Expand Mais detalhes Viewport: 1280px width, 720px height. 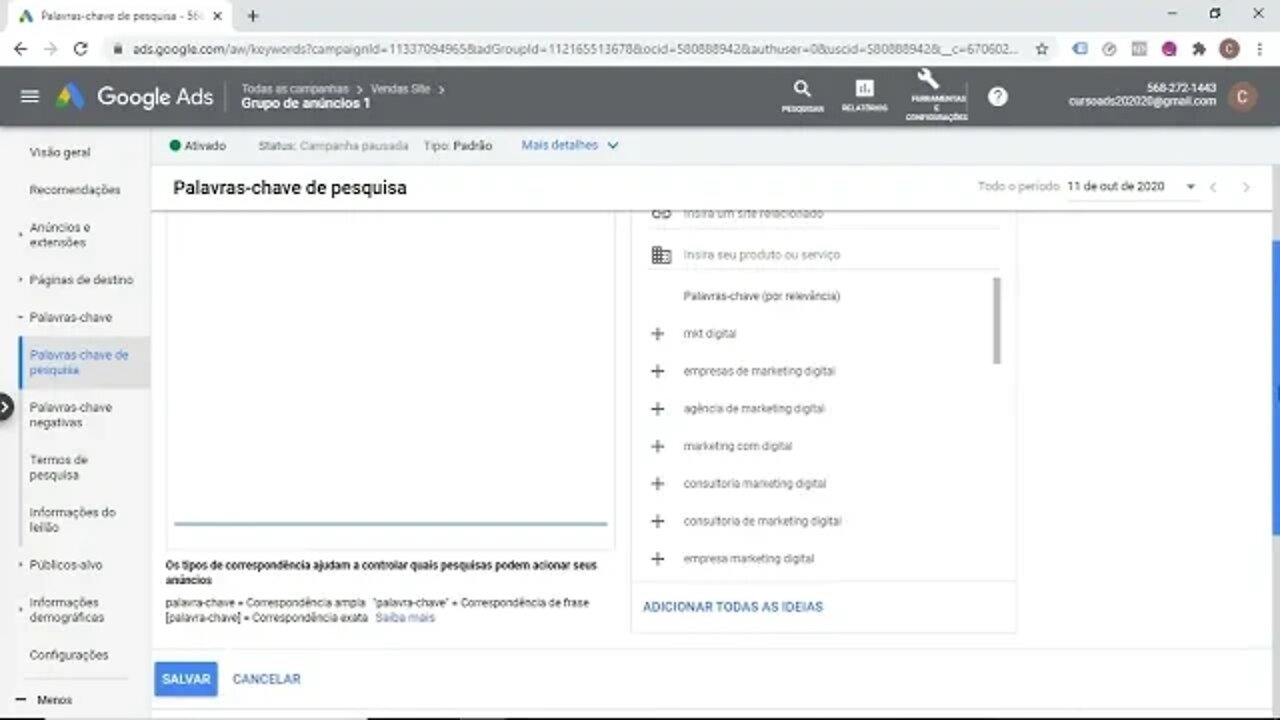tap(570, 145)
